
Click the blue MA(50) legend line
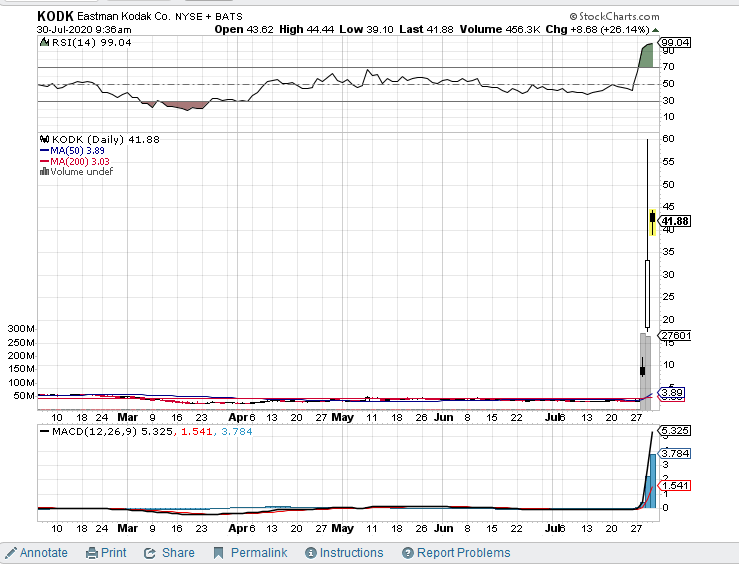[45, 150]
